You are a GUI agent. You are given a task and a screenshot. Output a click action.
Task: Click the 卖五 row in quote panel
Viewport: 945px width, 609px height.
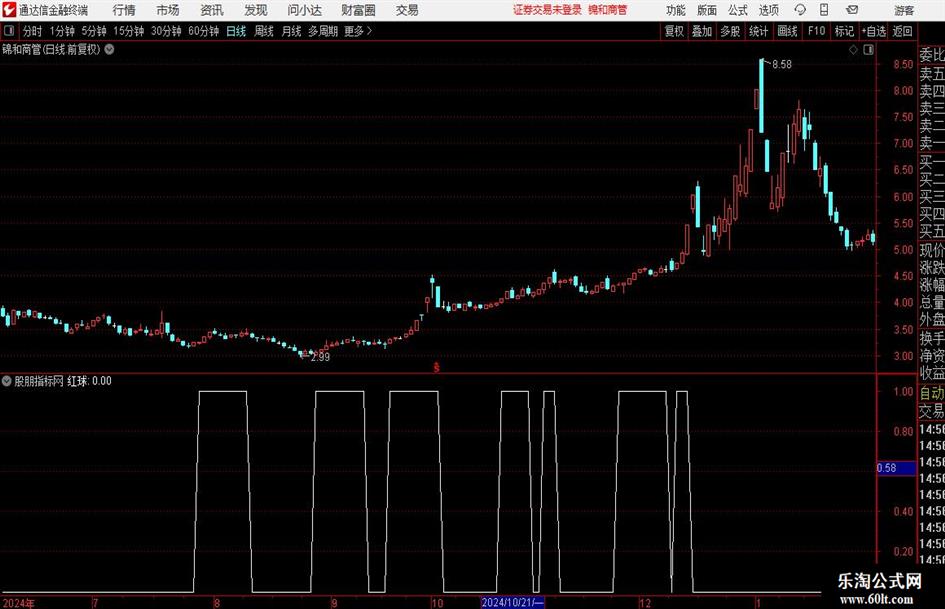pyautogui.click(x=932, y=74)
